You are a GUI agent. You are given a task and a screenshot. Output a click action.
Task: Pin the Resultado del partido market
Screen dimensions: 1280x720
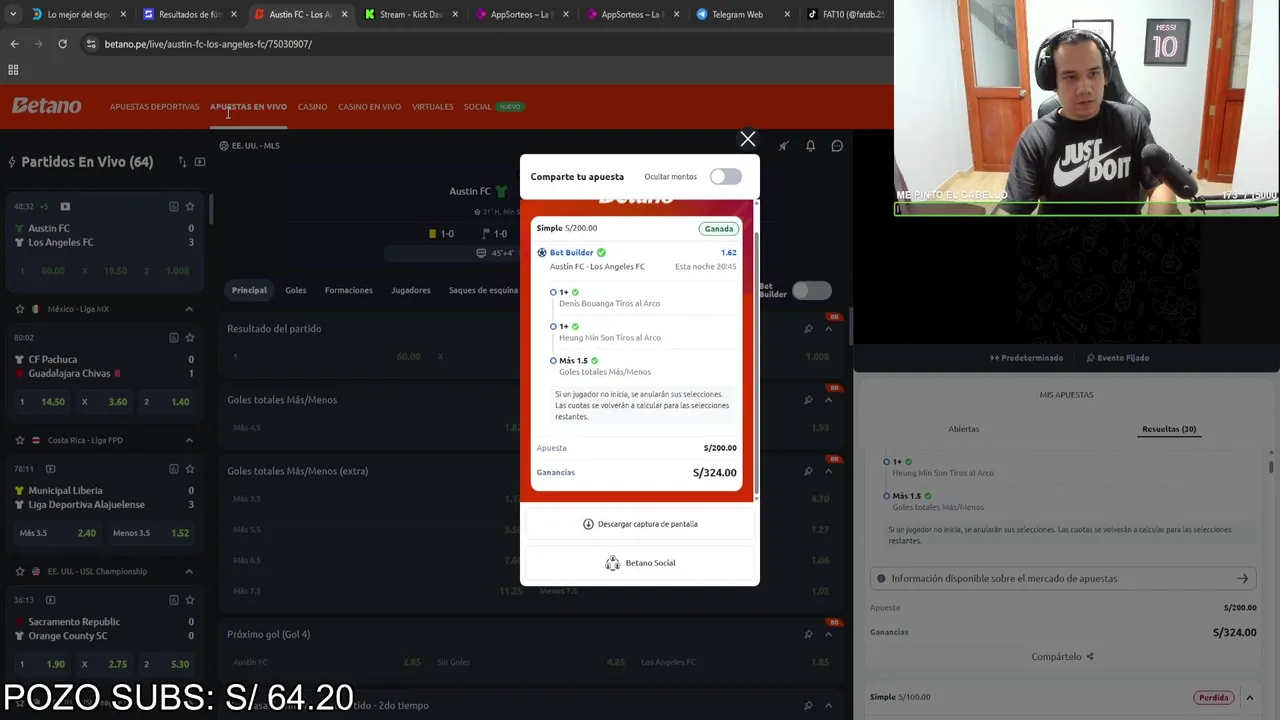tap(808, 328)
